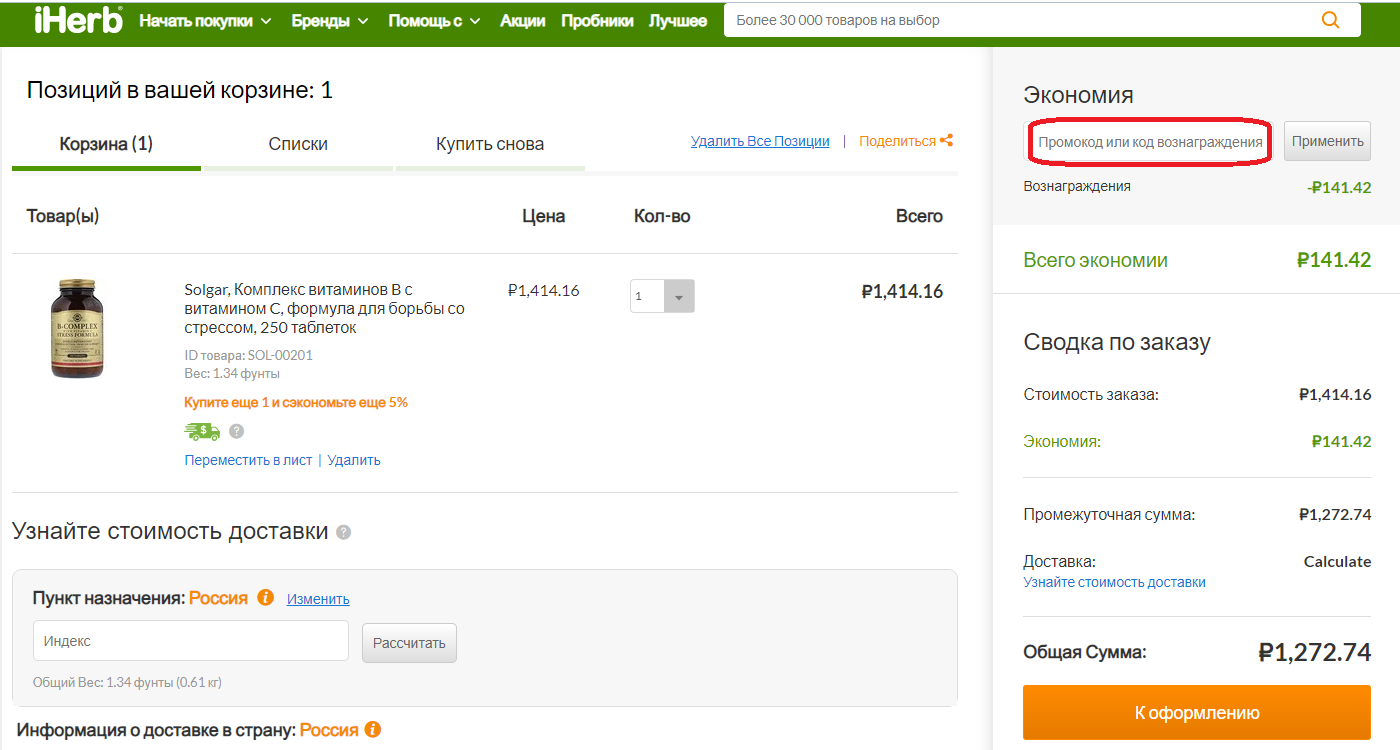The width and height of the screenshot is (1400, 750).
Task: Click the iHerb logo
Action: pos(78,20)
